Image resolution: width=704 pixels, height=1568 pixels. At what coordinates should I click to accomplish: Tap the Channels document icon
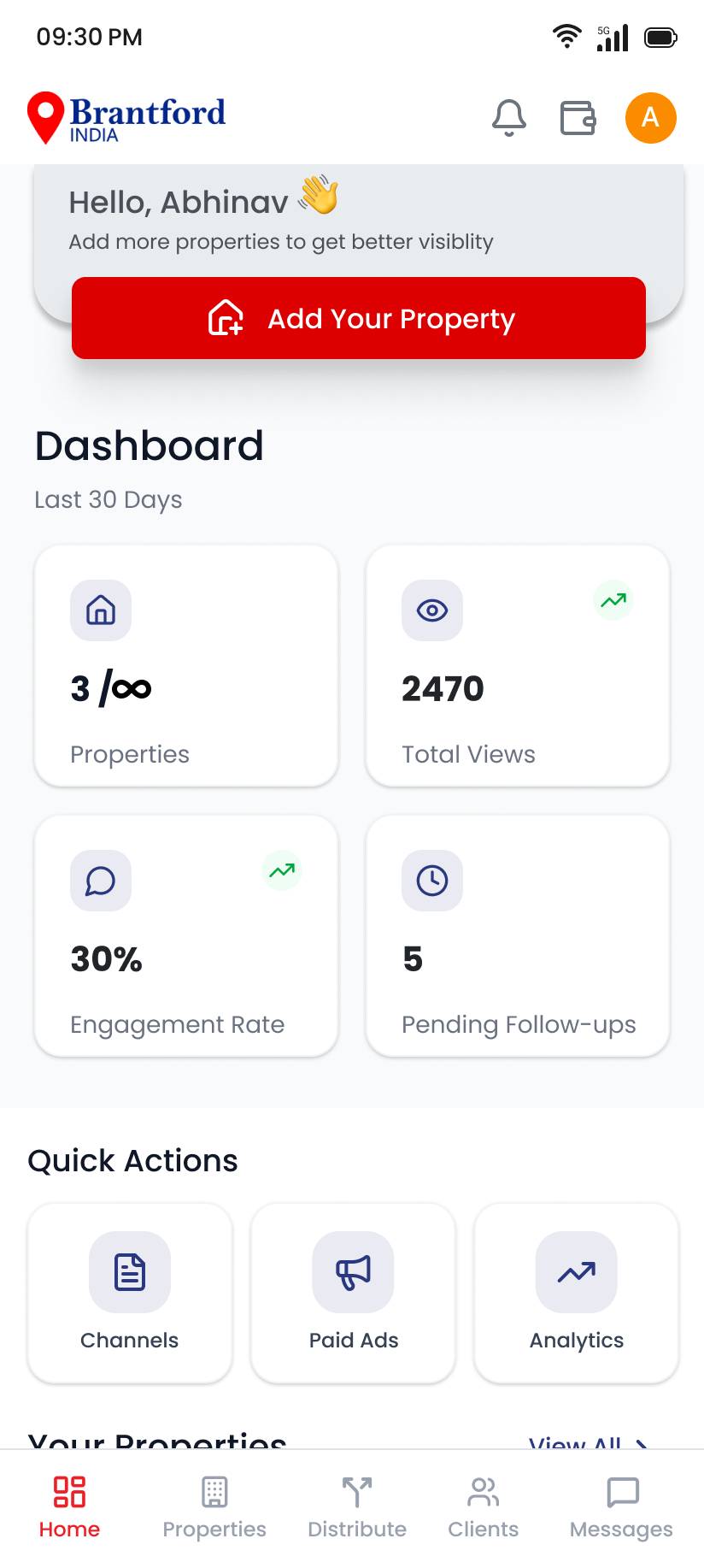[x=130, y=1272]
